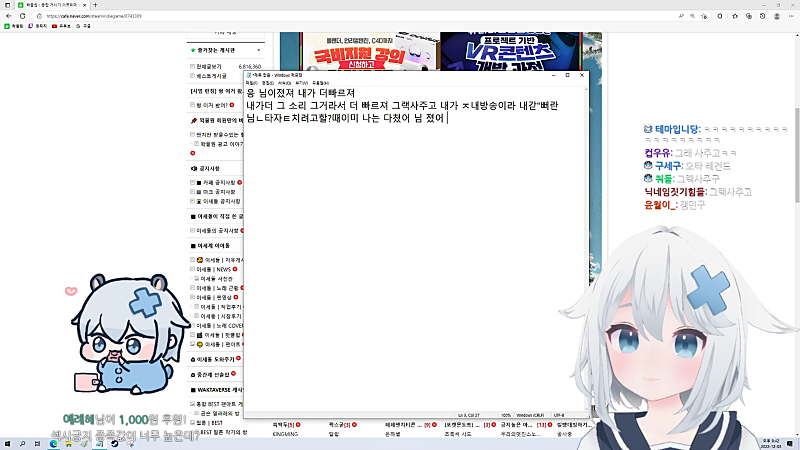The width and height of the screenshot is (800, 450).
Task: Reload the Naver Cafe page
Action: tap(22, 16)
